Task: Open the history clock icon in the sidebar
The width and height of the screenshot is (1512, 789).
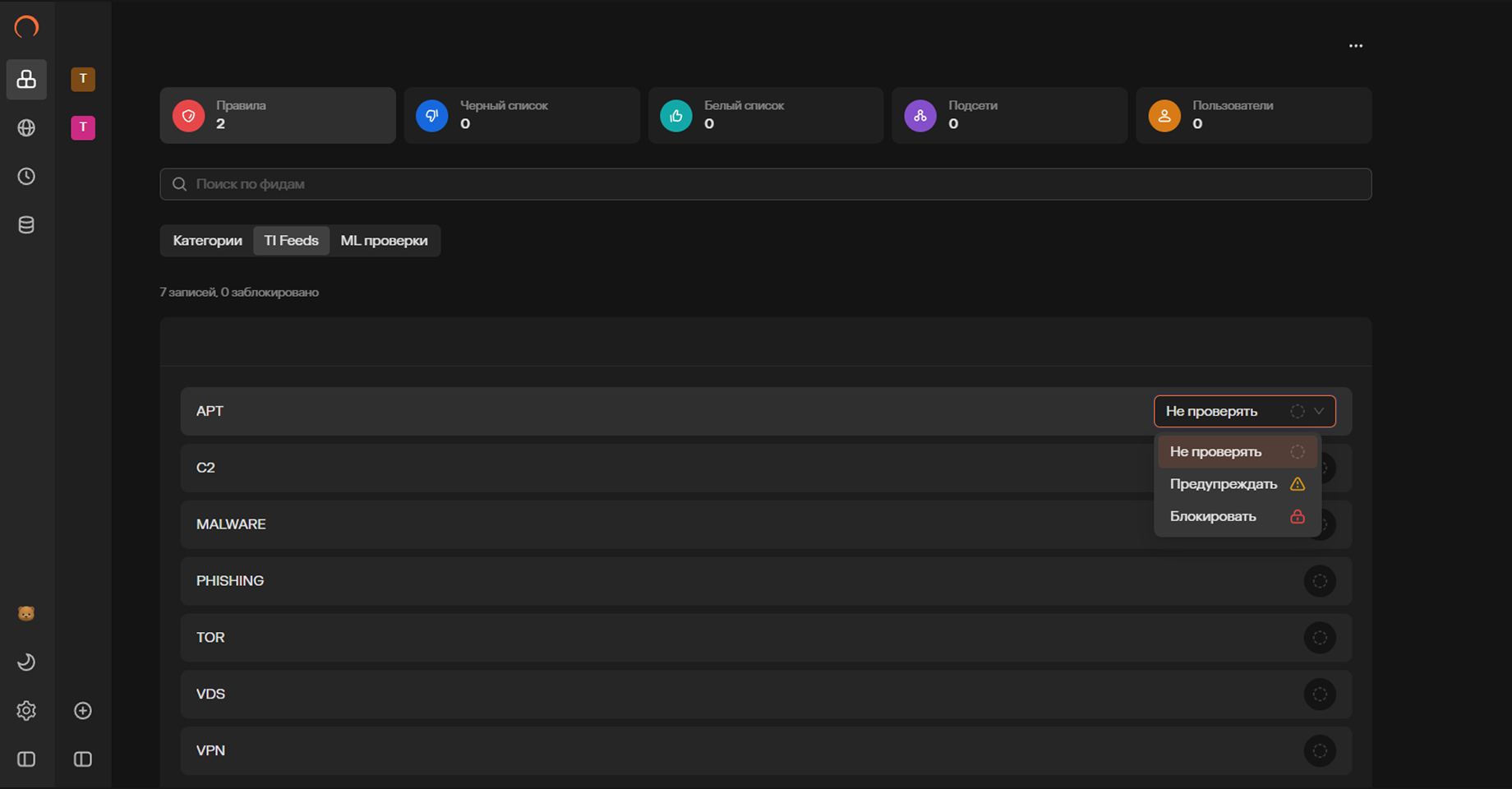Action: click(26, 176)
